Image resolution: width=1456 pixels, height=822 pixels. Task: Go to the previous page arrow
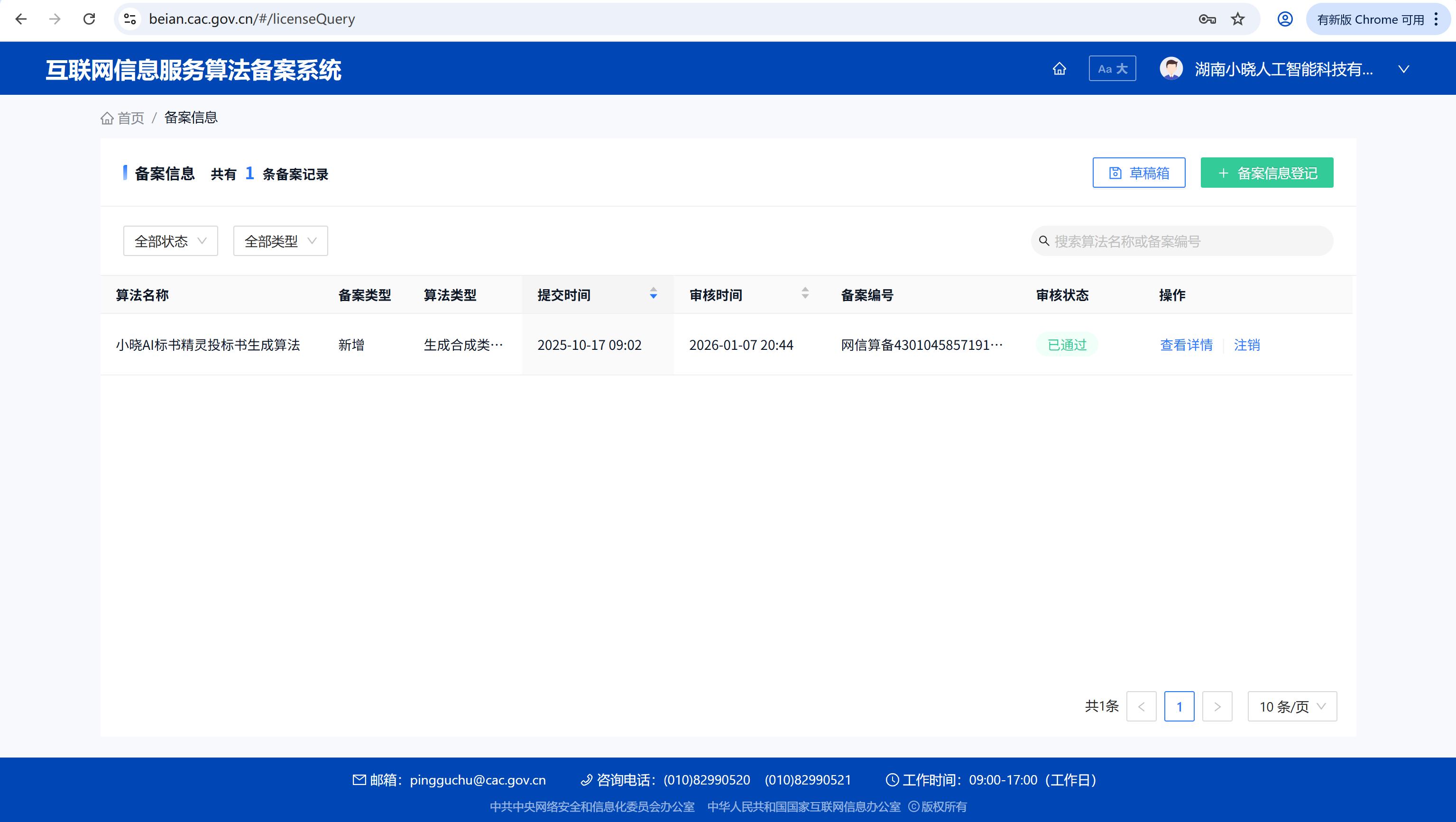pyautogui.click(x=1141, y=706)
